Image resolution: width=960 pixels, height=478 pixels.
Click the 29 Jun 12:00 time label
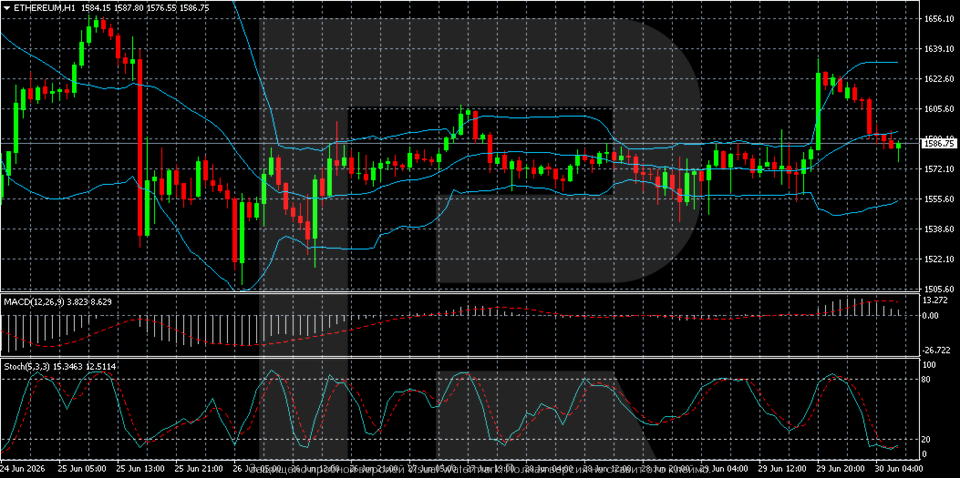click(784, 468)
